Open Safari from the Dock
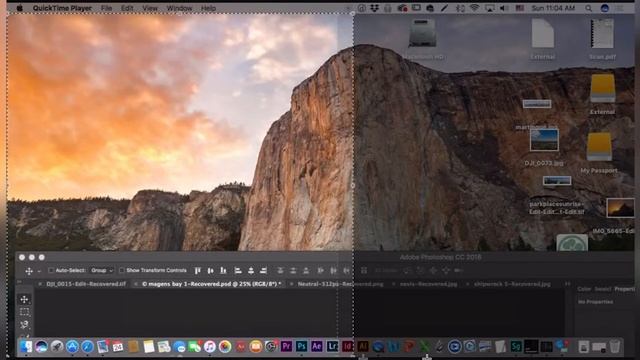The image size is (640, 360). point(87,347)
